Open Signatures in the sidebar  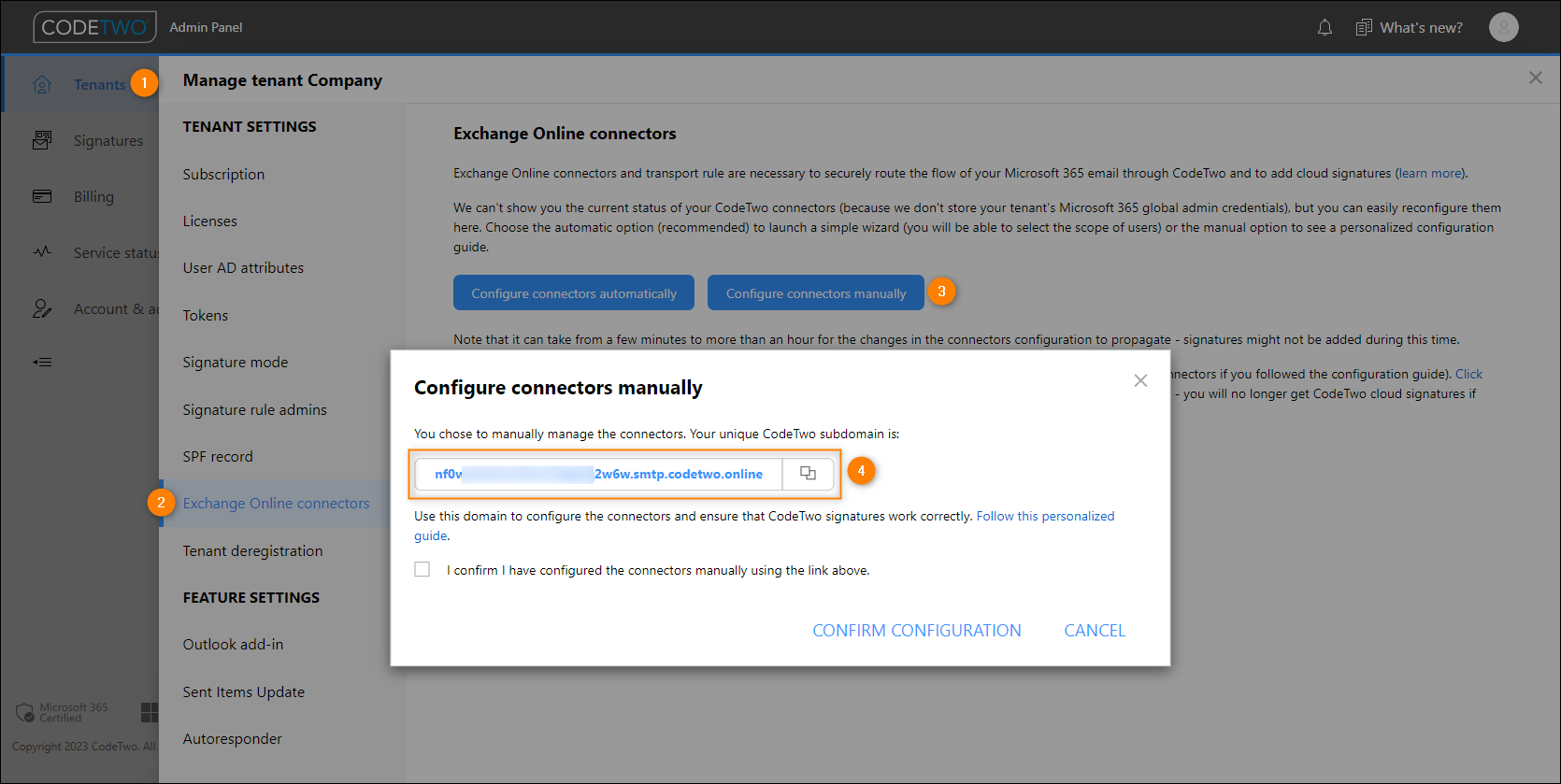tap(108, 141)
